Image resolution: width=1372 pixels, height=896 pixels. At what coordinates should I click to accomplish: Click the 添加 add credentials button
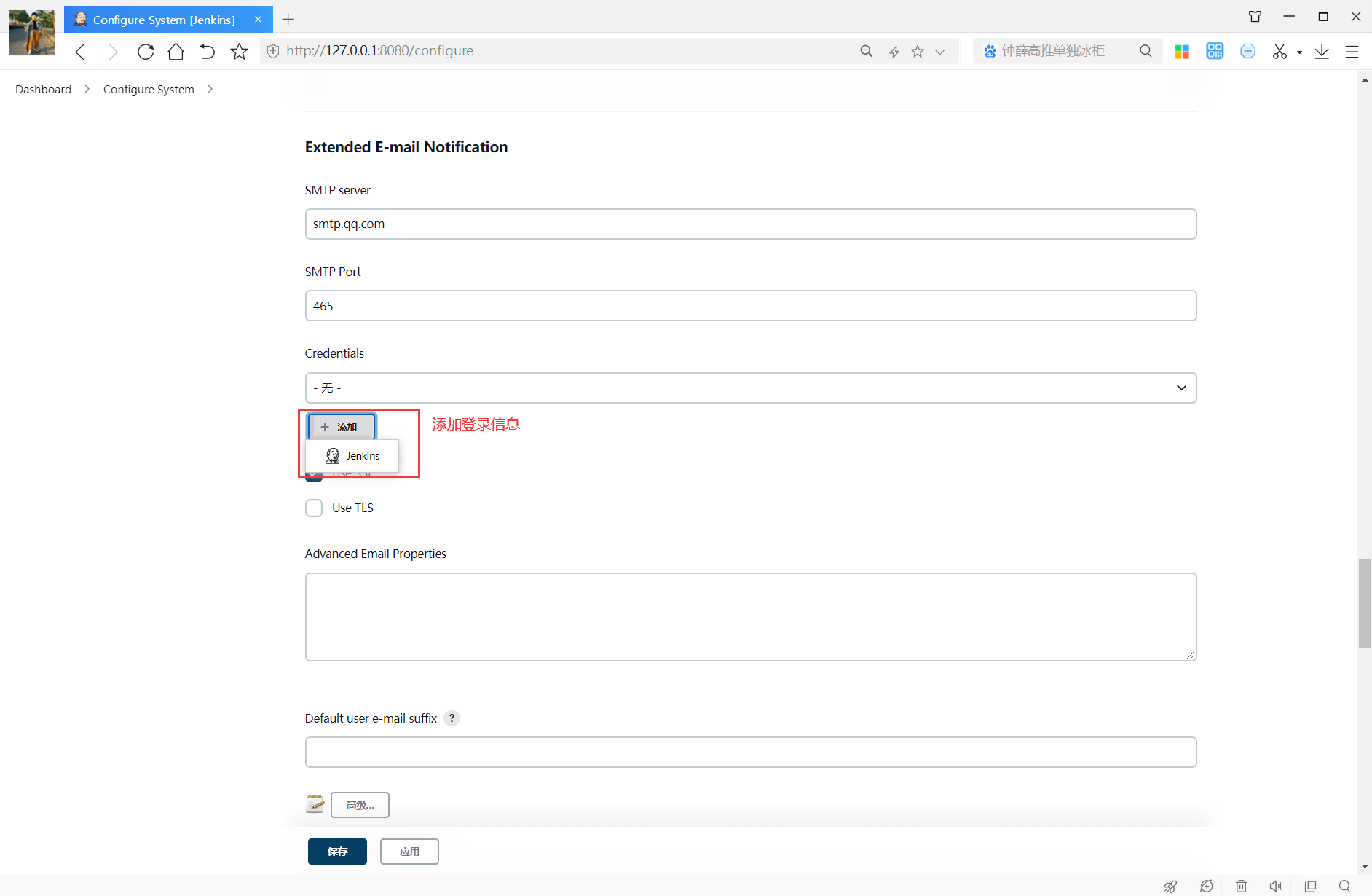pyautogui.click(x=341, y=427)
